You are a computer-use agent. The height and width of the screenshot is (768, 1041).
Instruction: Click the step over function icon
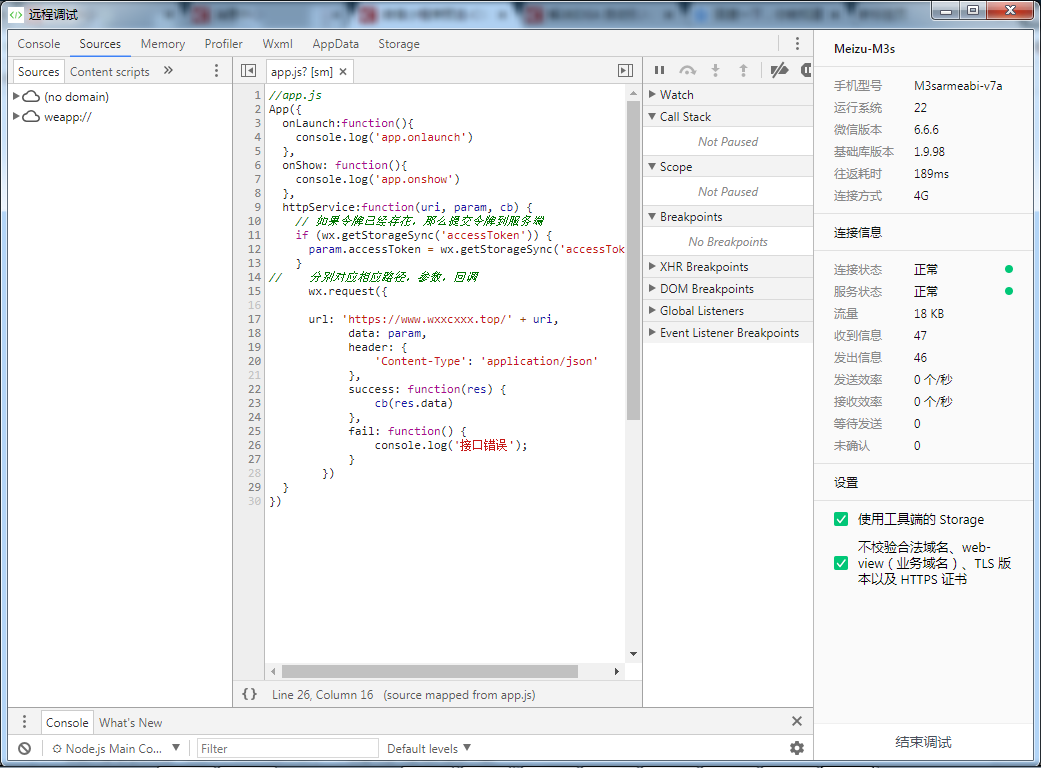(x=688, y=70)
